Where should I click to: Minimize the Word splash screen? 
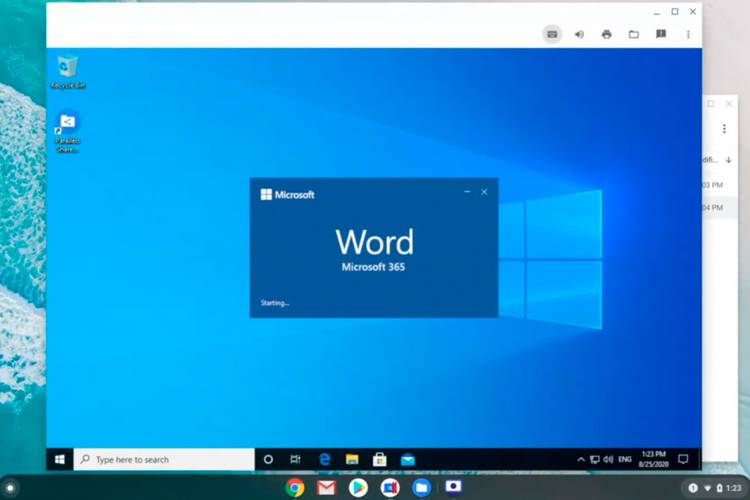point(467,192)
